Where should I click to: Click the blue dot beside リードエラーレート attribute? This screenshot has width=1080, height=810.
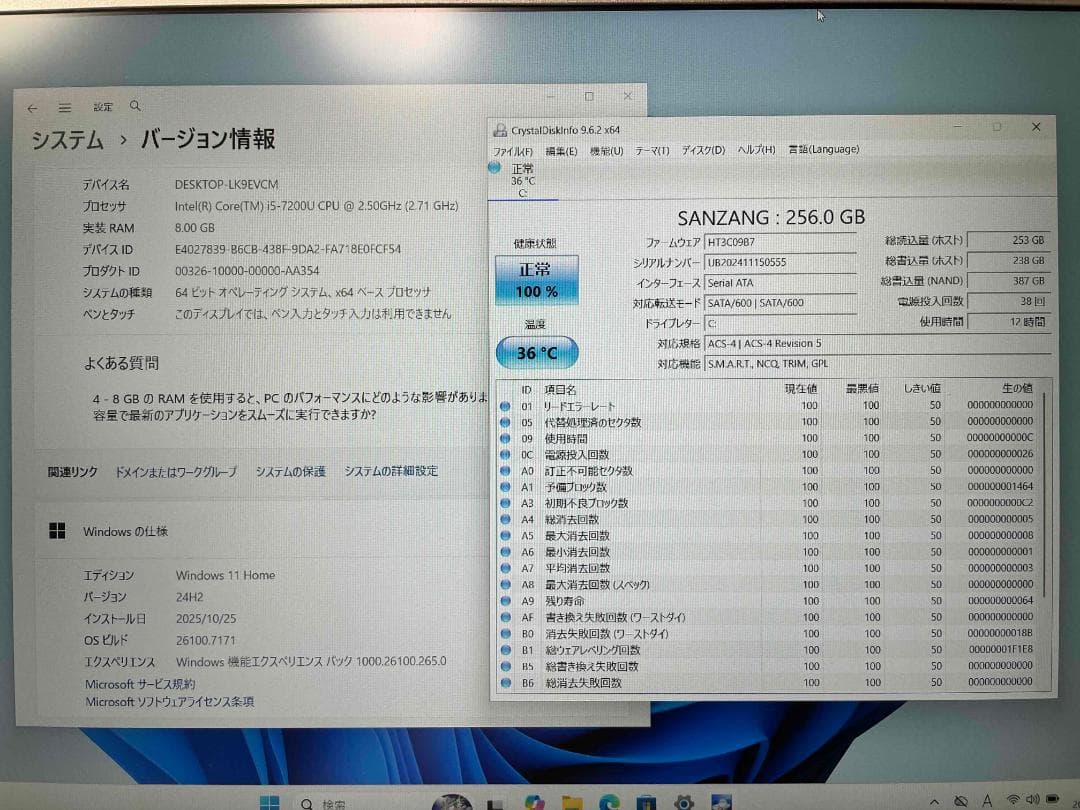(x=502, y=406)
